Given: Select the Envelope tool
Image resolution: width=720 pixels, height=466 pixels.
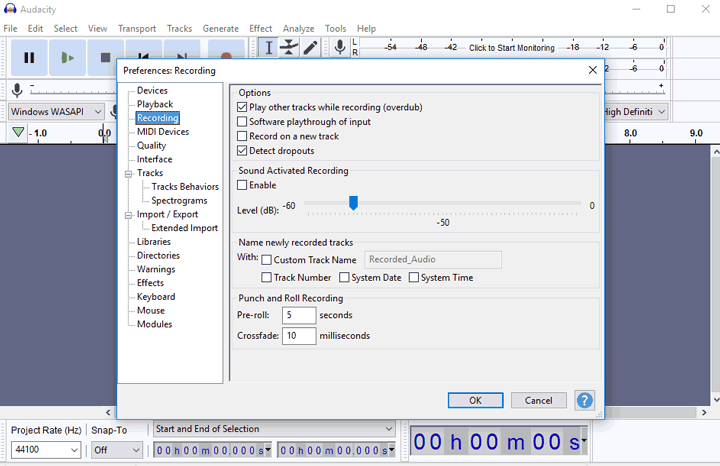Looking at the screenshot, I should click(x=289, y=47).
